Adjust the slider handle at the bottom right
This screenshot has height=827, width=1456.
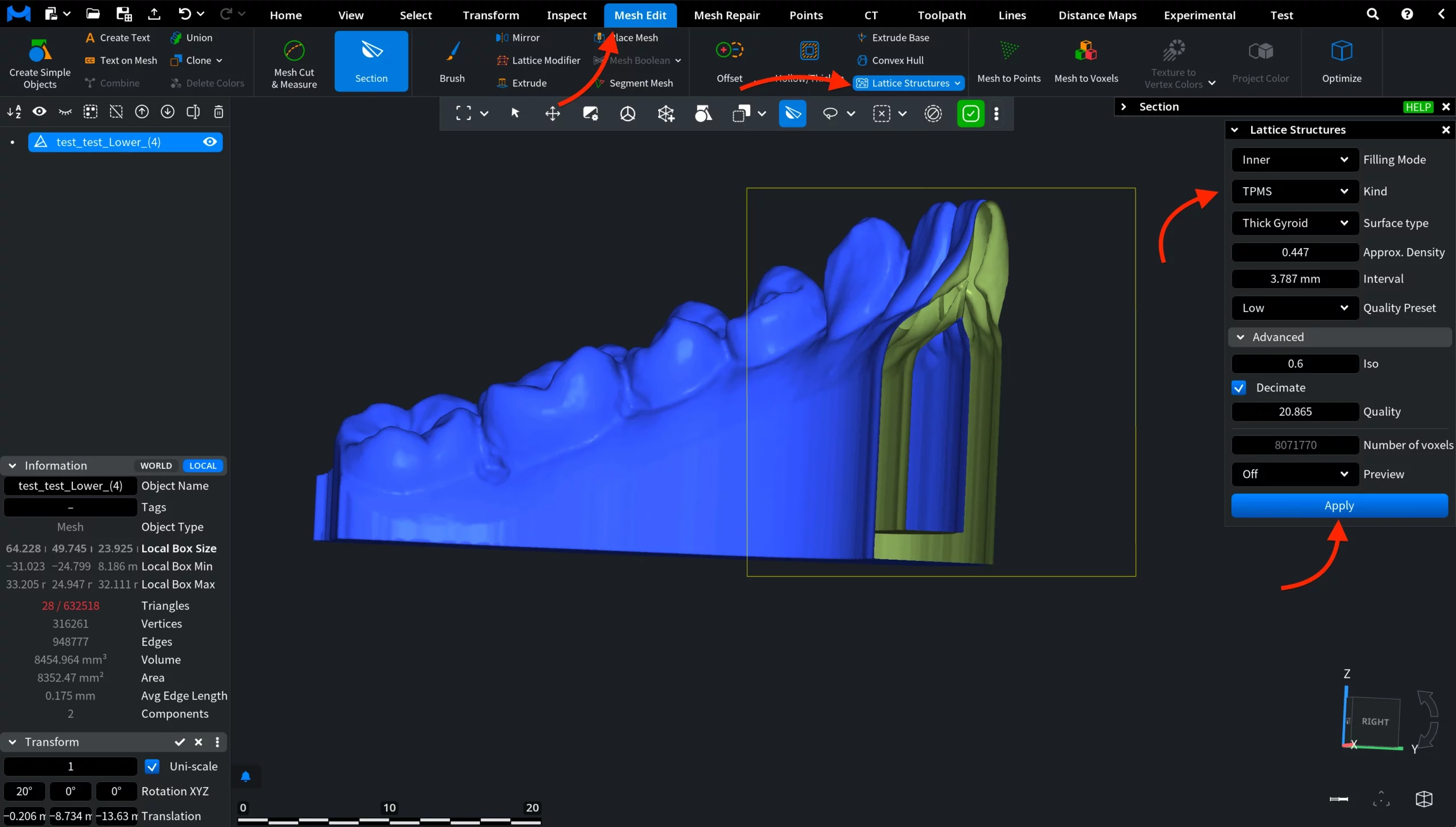click(1338, 798)
